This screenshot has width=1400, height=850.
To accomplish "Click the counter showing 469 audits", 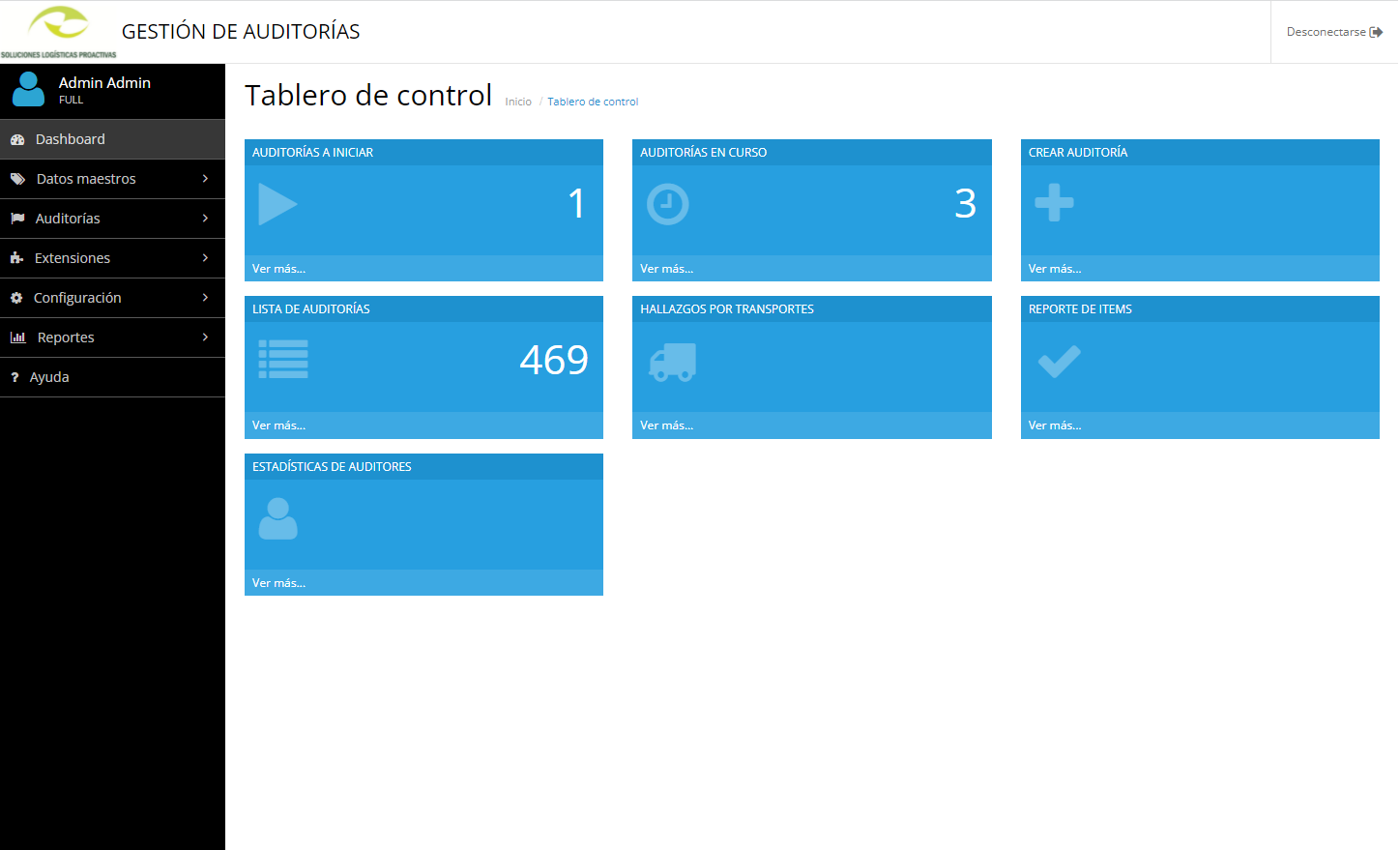I will tap(553, 359).
